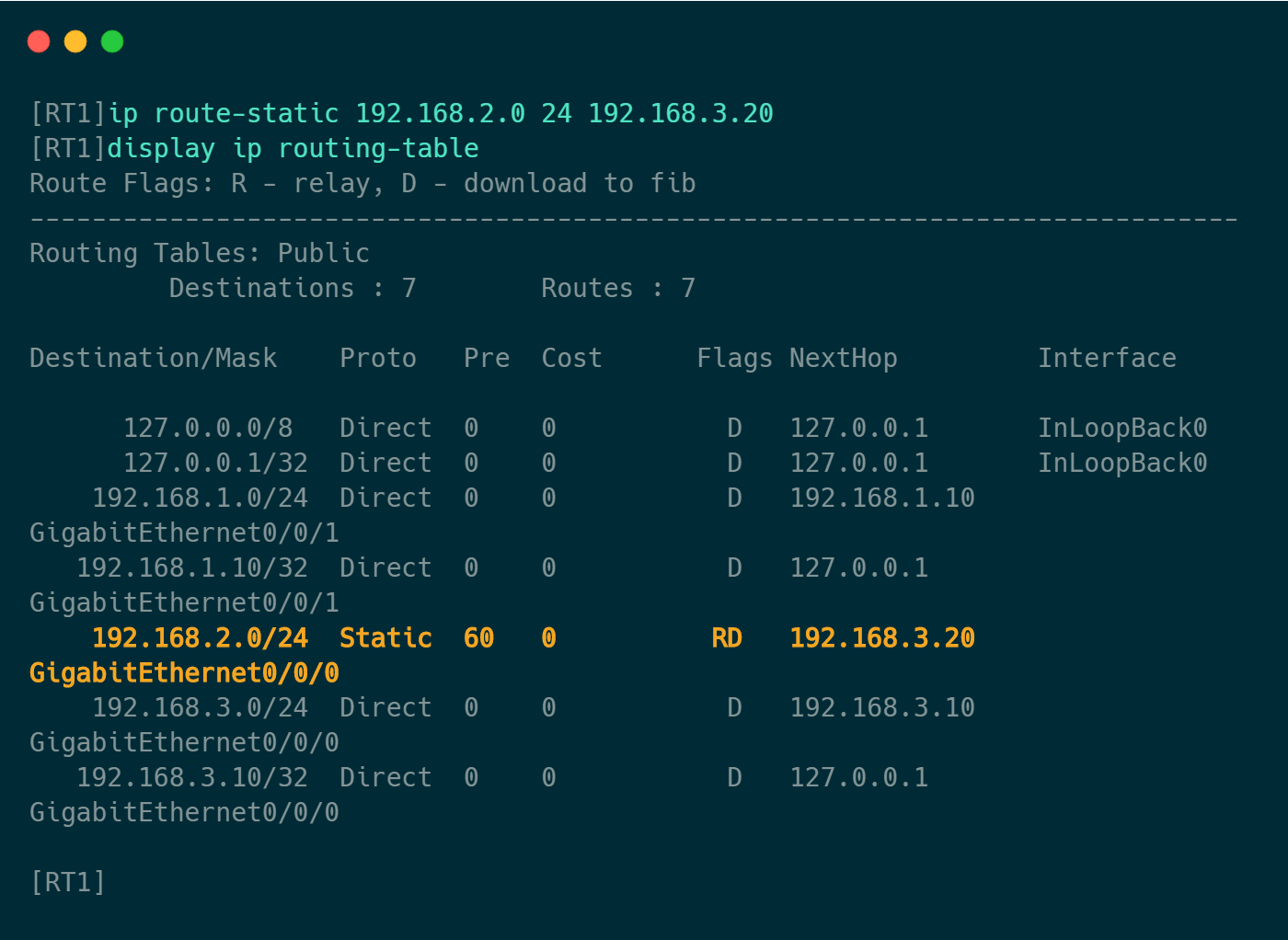Click the Interface column header
The width and height of the screenshot is (1288, 940).
pyautogui.click(x=1107, y=358)
